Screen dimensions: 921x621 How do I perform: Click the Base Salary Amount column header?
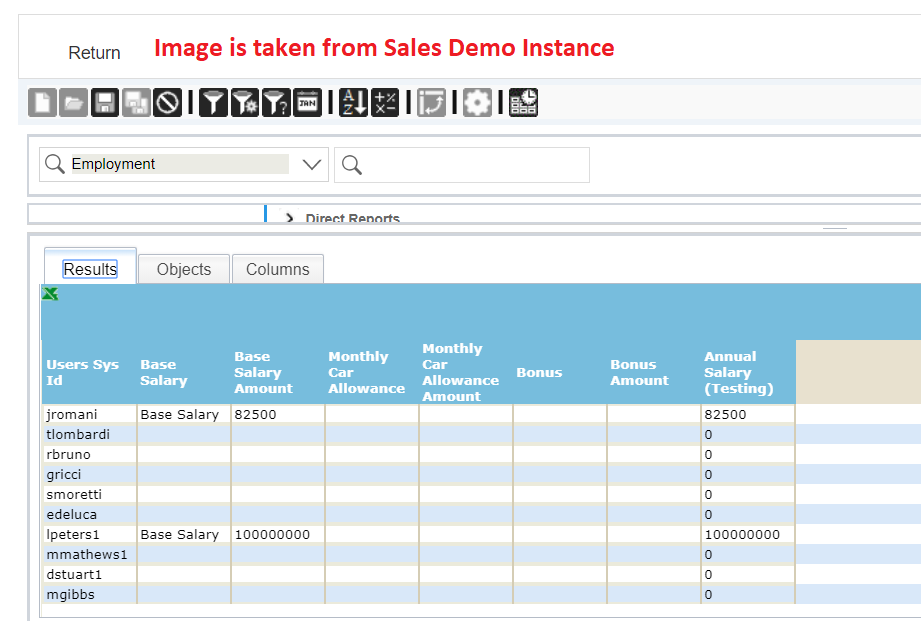277,372
